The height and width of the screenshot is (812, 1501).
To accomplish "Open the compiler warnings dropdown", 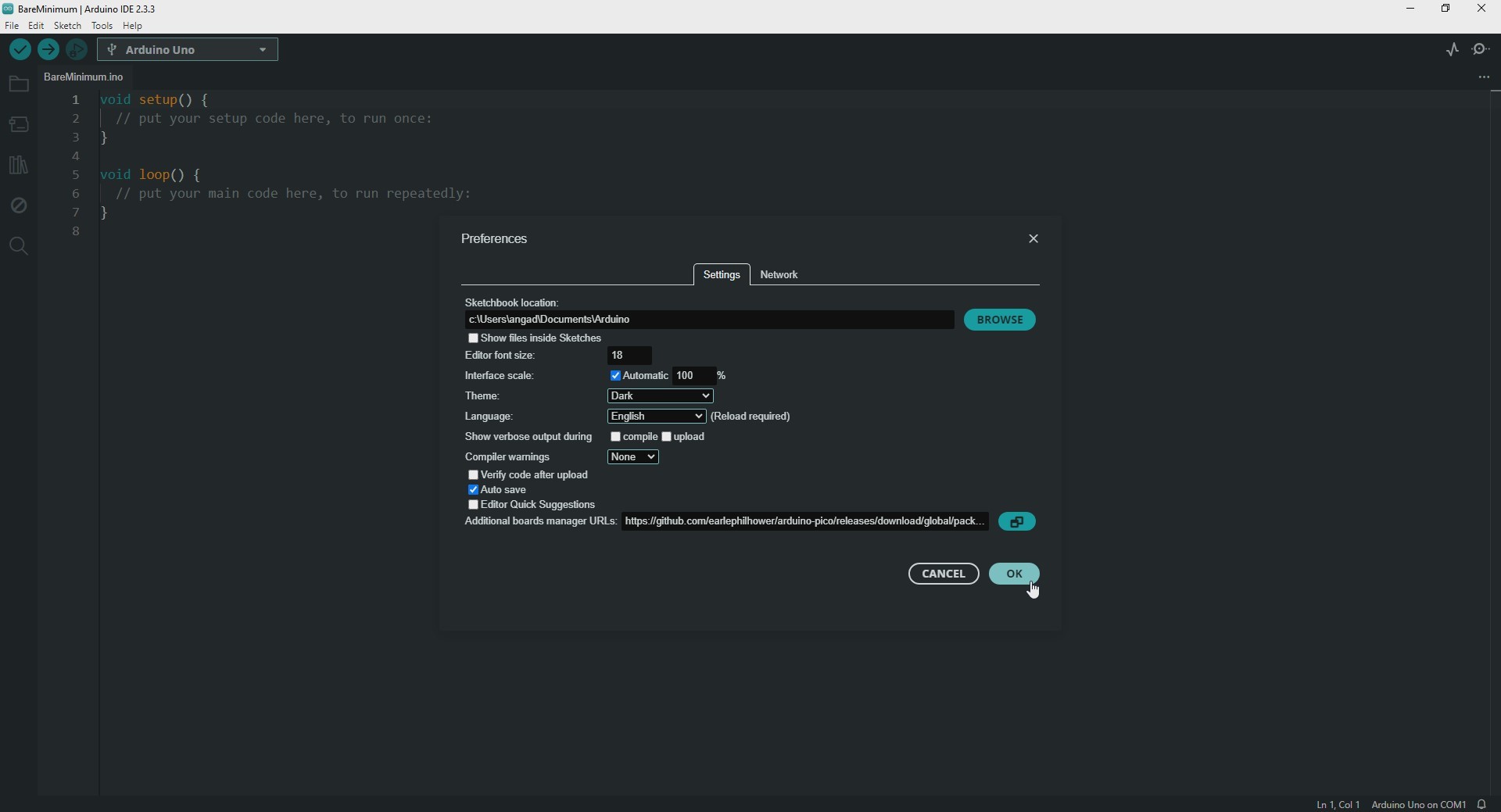I will coord(634,457).
